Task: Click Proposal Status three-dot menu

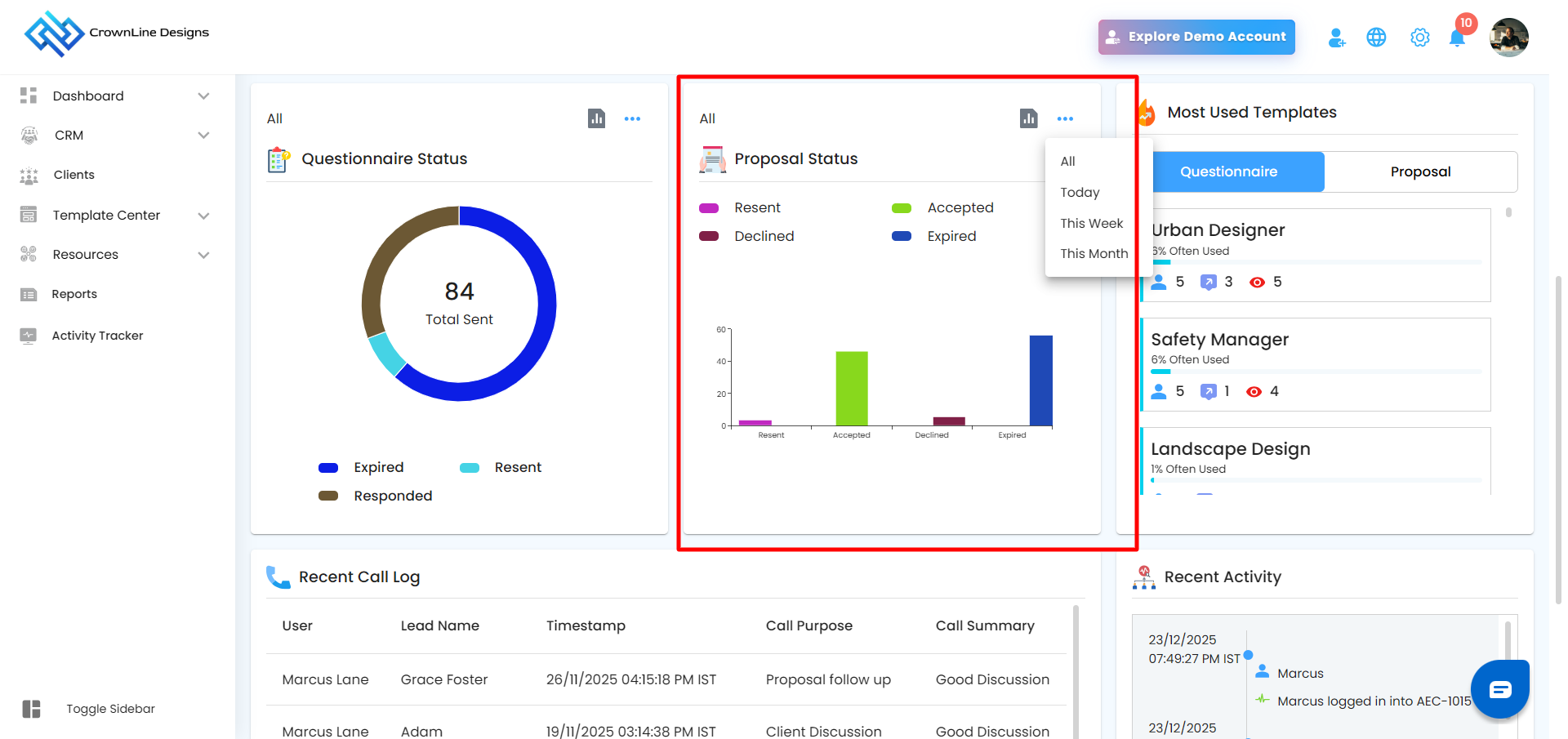Action: point(1065,119)
